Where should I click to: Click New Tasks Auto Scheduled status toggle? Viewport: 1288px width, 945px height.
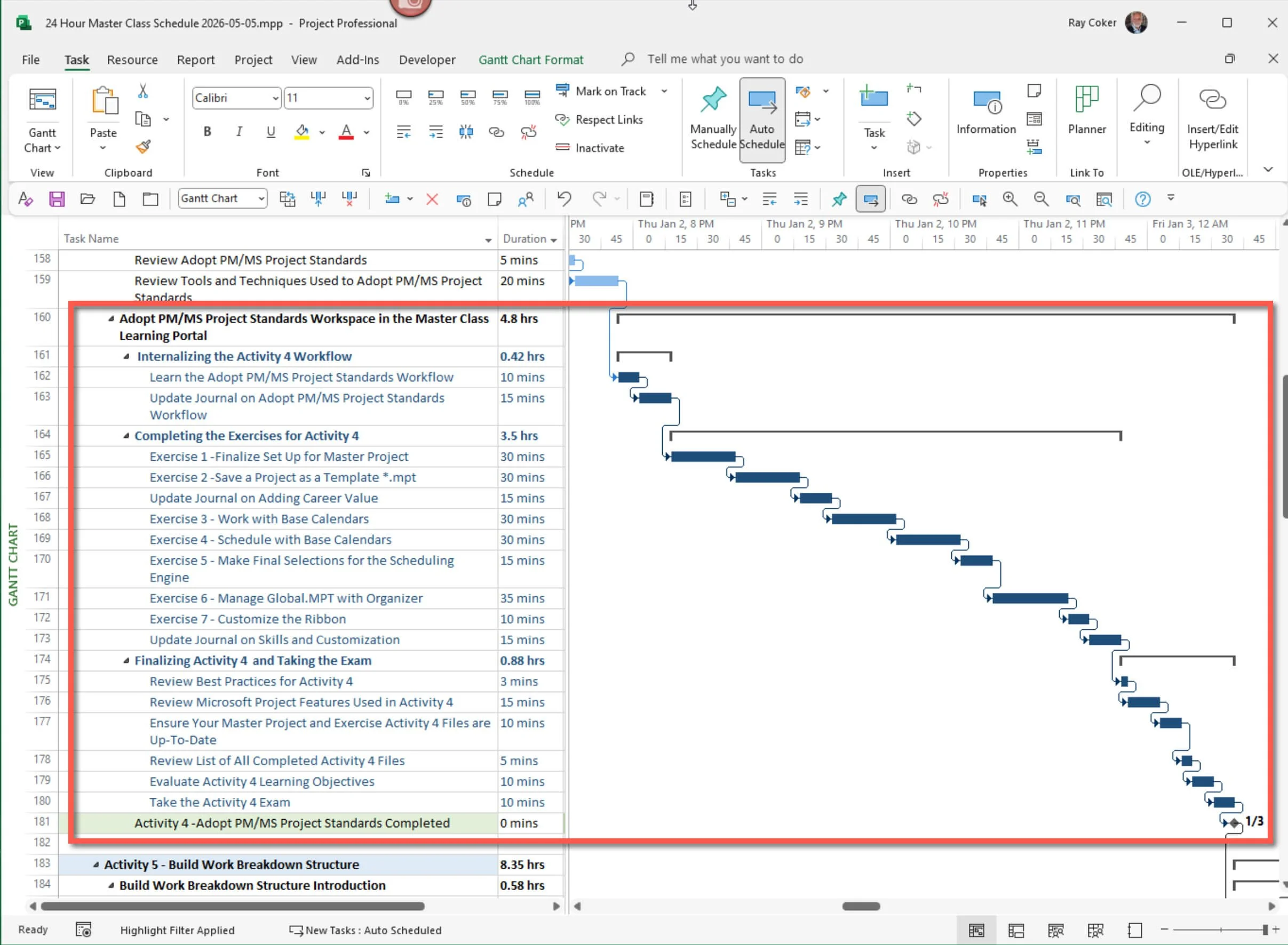(x=365, y=930)
